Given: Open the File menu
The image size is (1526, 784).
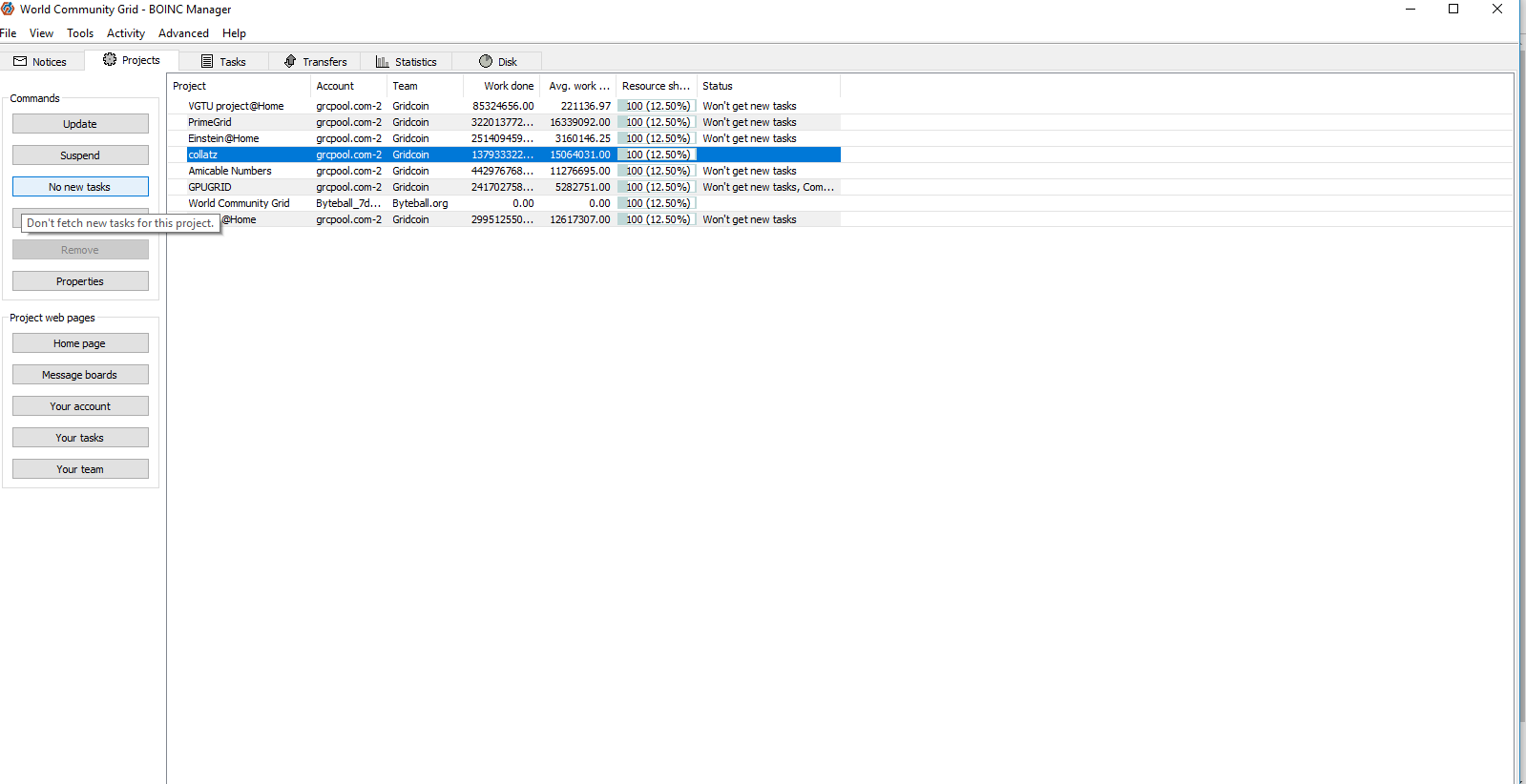Looking at the screenshot, I should tap(9, 33).
